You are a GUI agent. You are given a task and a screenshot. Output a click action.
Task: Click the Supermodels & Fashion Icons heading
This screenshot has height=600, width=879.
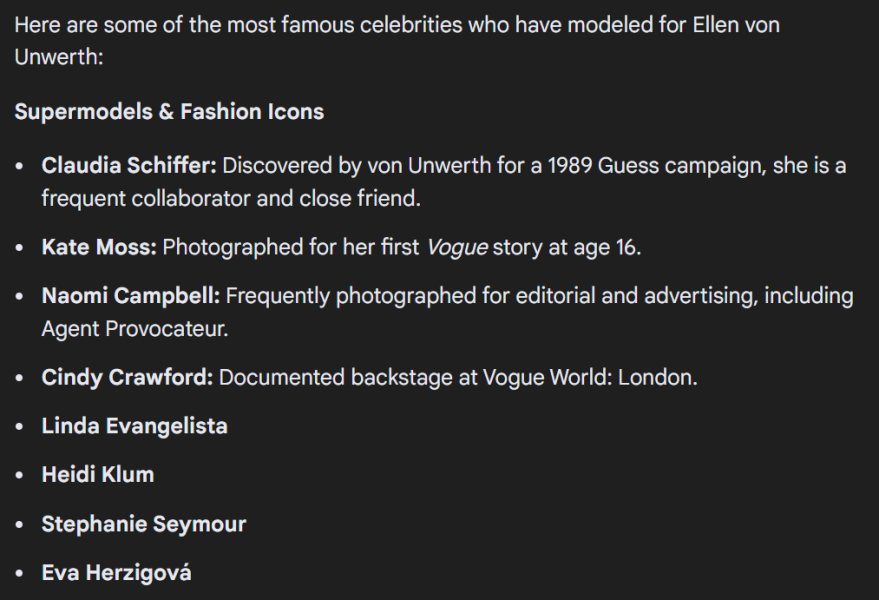pos(169,111)
